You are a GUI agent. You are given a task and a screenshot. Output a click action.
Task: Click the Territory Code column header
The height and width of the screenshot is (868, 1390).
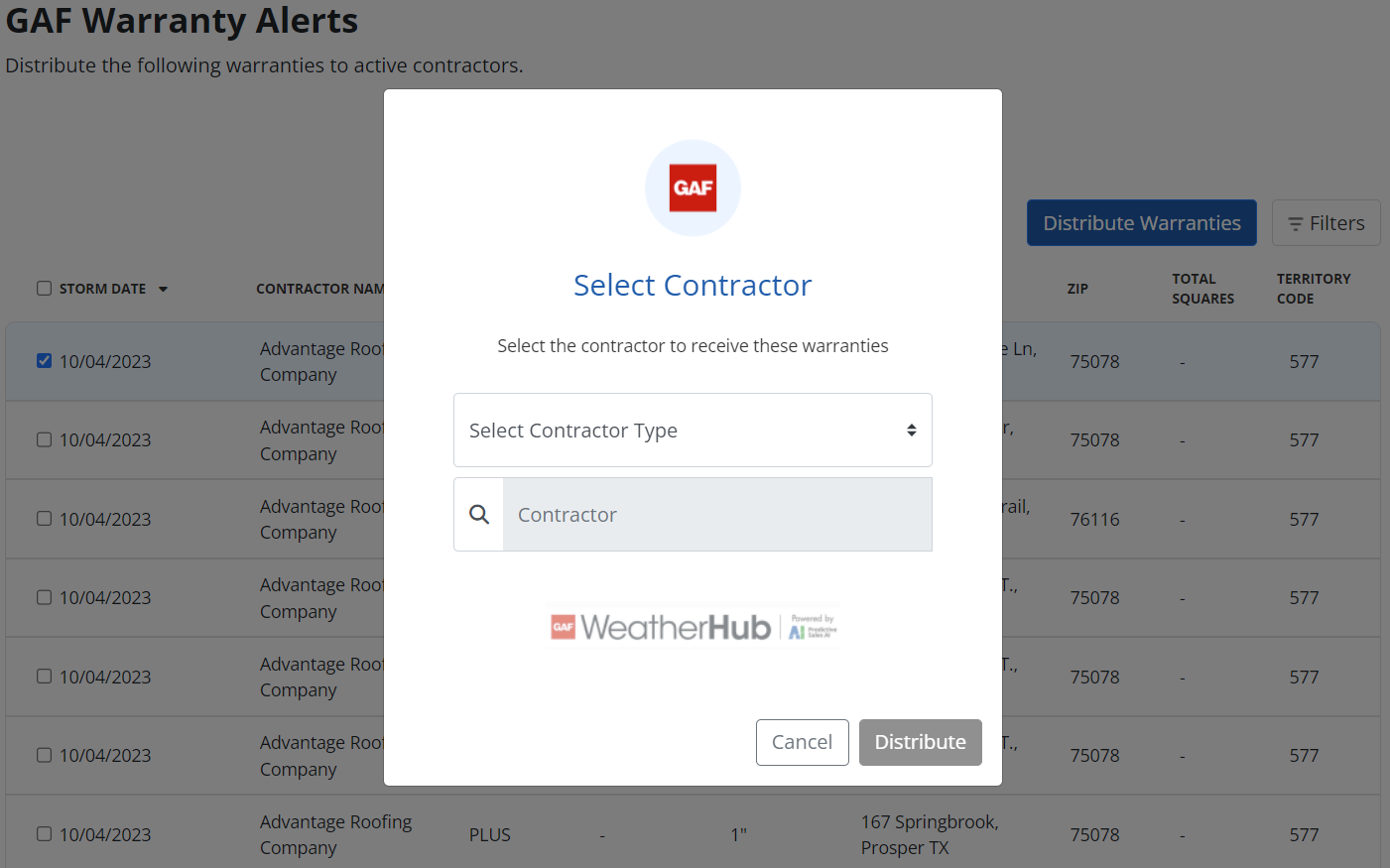(x=1314, y=289)
